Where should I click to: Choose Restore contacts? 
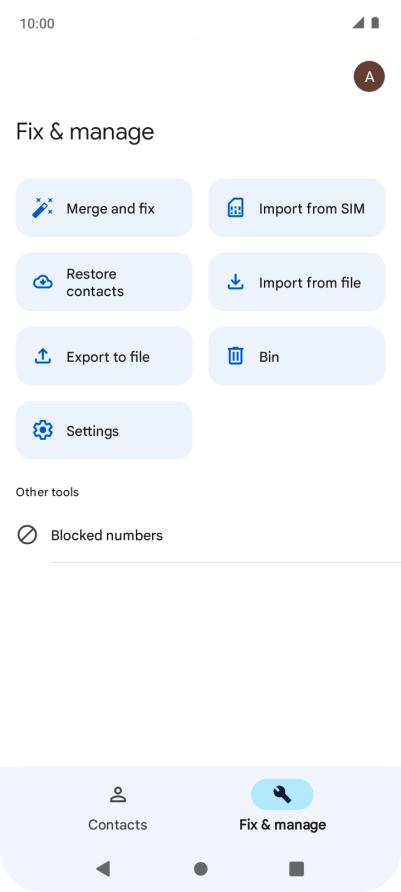[104, 282]
